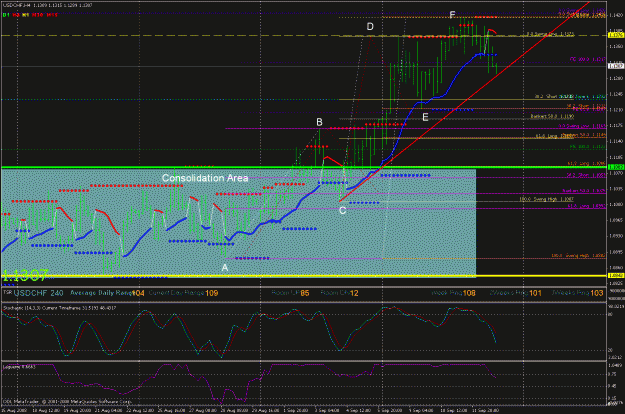The width and height of the screenshot is (625, 414).
Task: Click the Stochastic level 20 axis label
Action: coord(611,350)
